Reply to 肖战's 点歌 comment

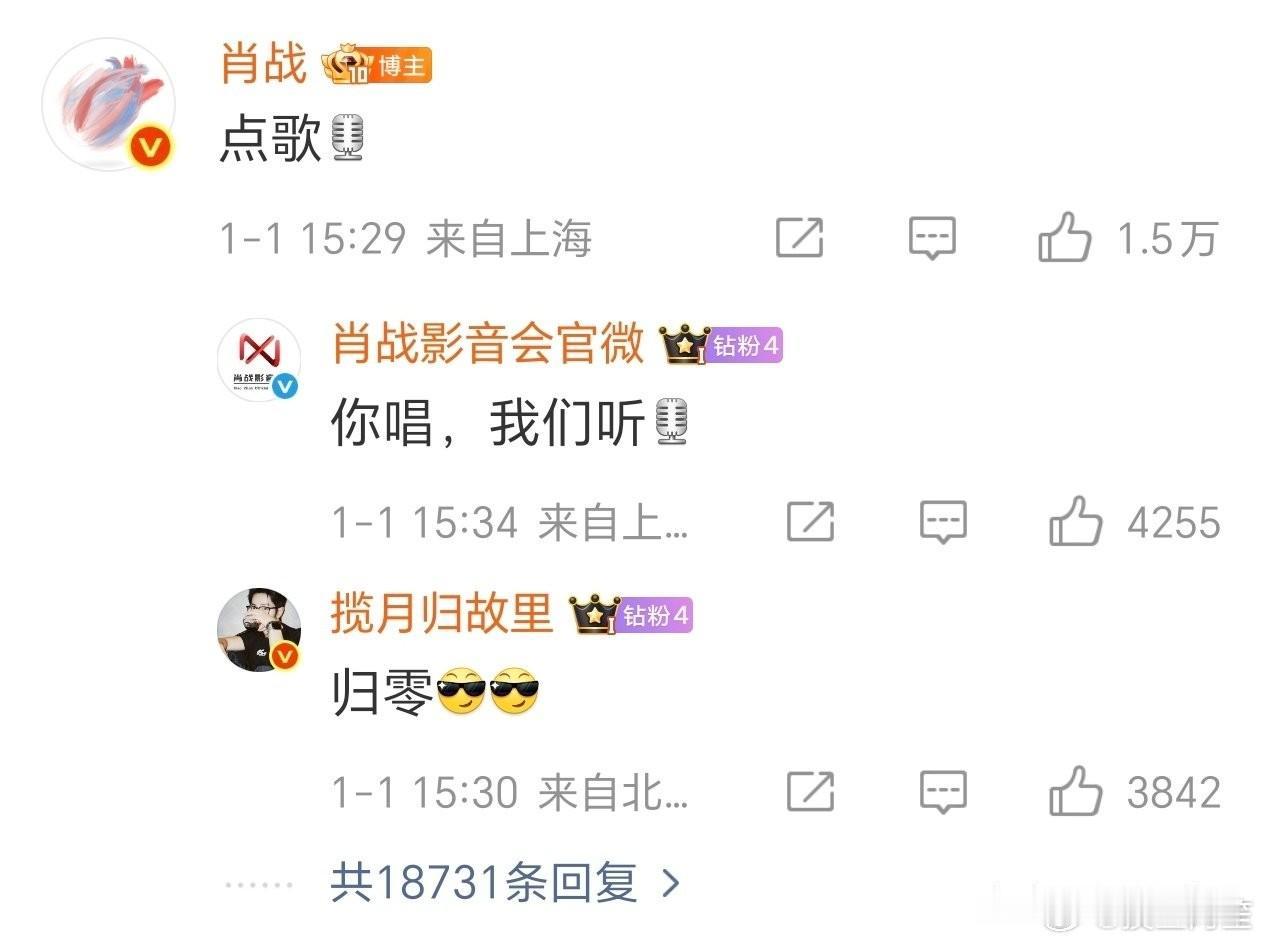pyautogui.click(x=932, y=239)
